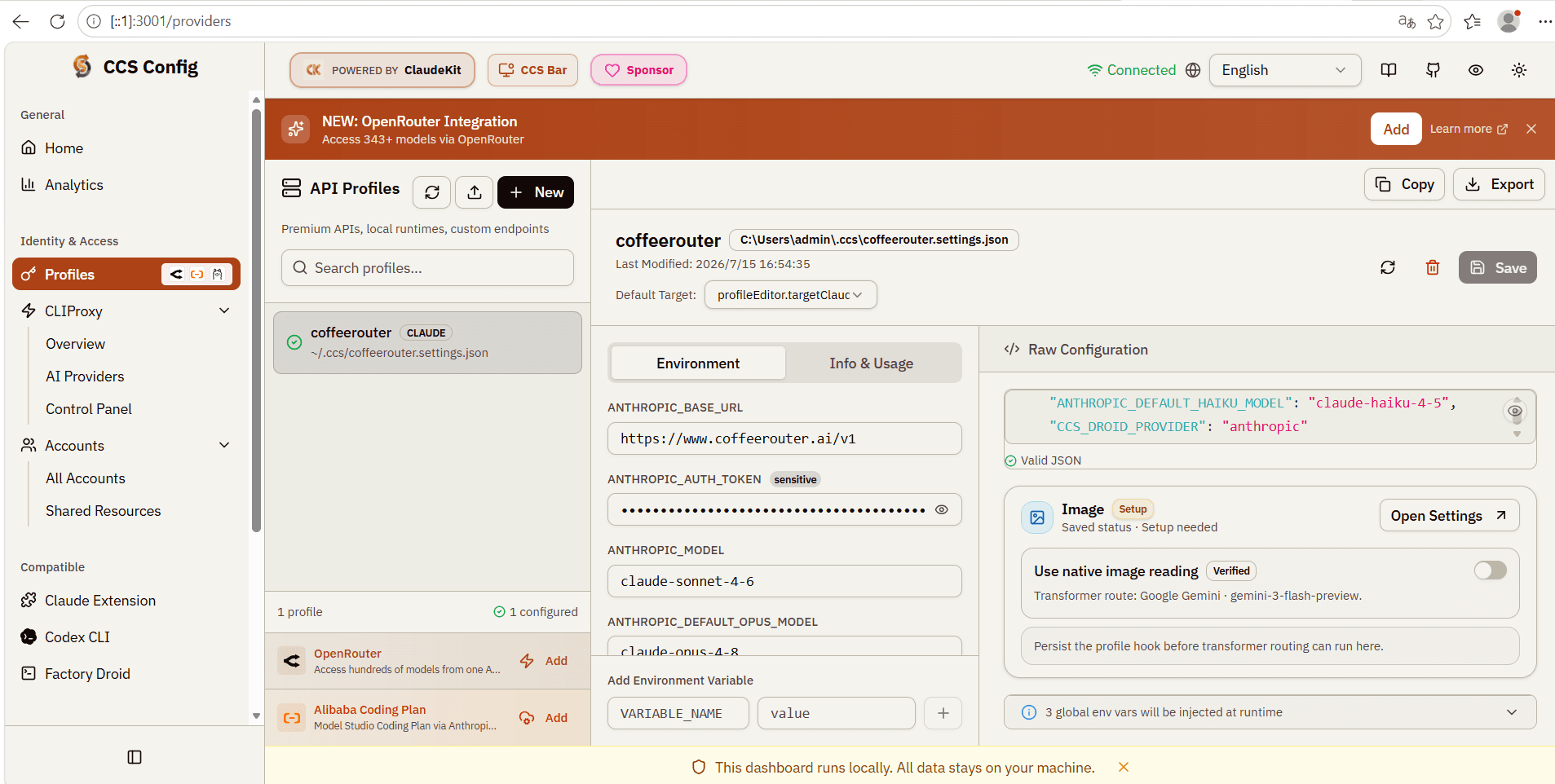Viewport: 1555px width, 784px height.
Task: Focus the Search profiles field
Action: [427, 268]
